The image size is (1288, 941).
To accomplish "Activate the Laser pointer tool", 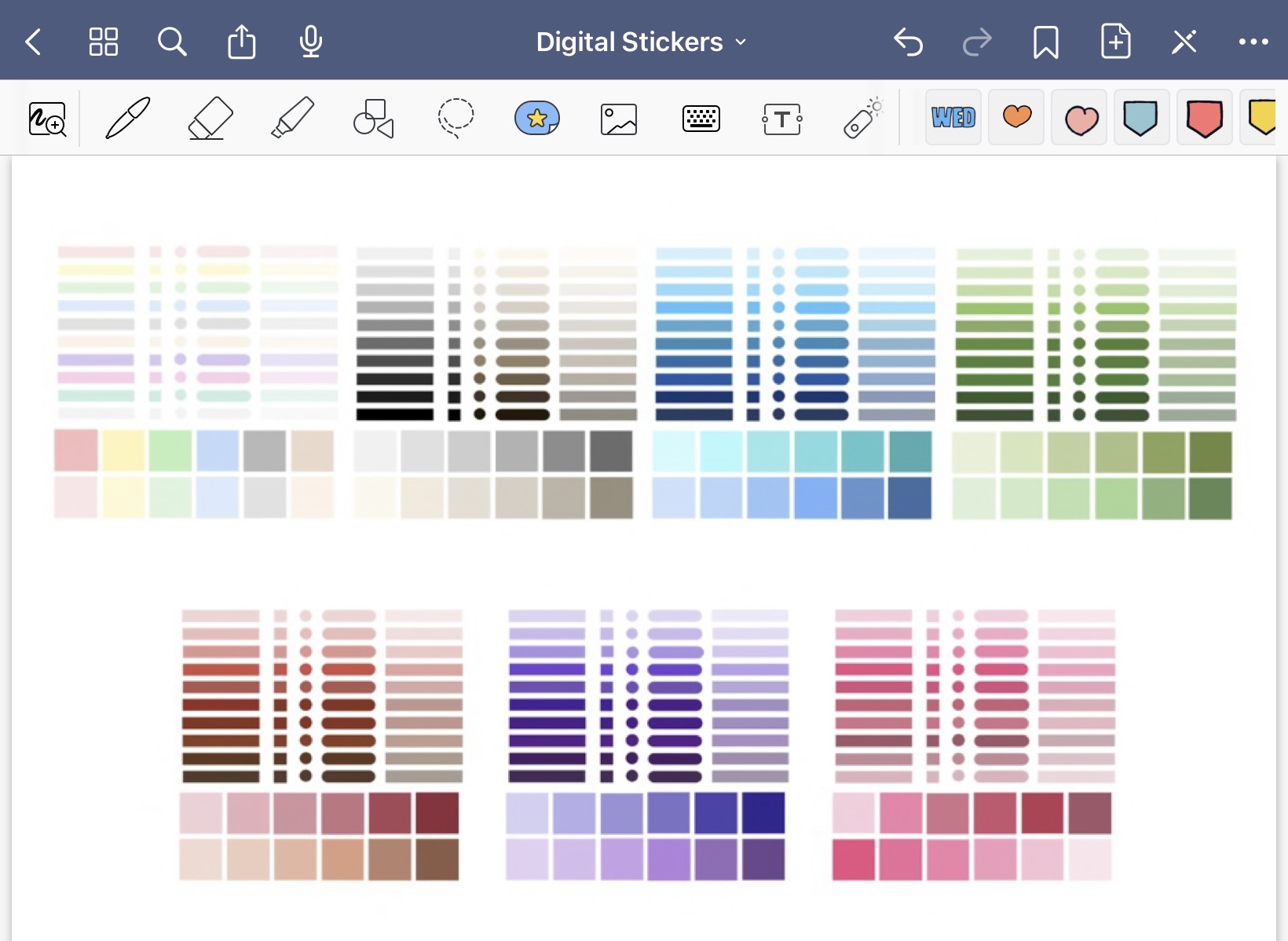I will (x=862, y=119).
